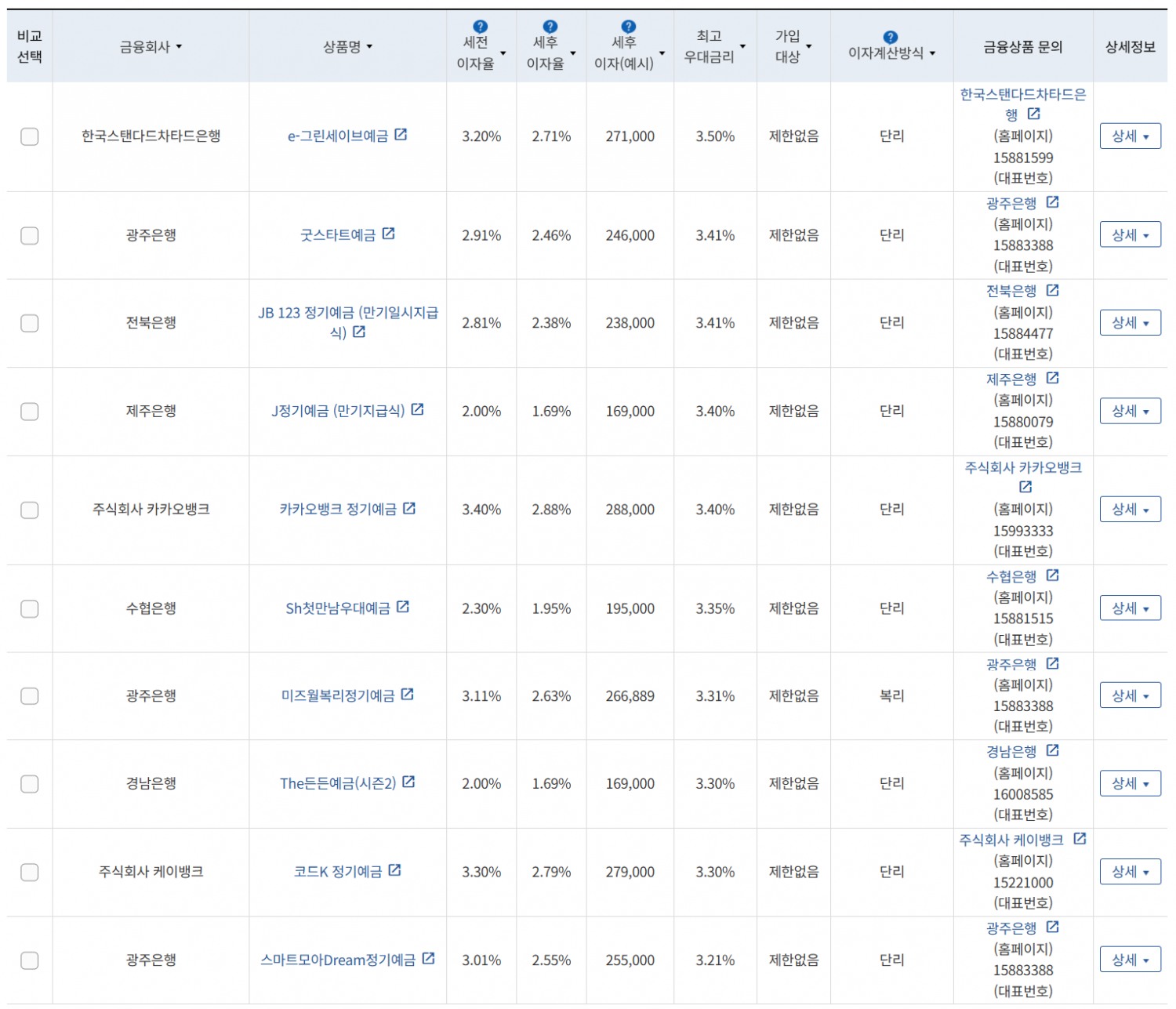Viewport: 1176px width, 1009px height.
Task: Sort by 세후 이자(예시) column header
Action: point(630,53)
